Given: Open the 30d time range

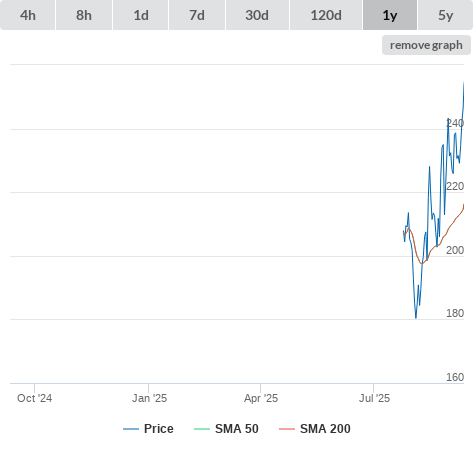Looking at the screenshot, I should (x=257, y=15).
